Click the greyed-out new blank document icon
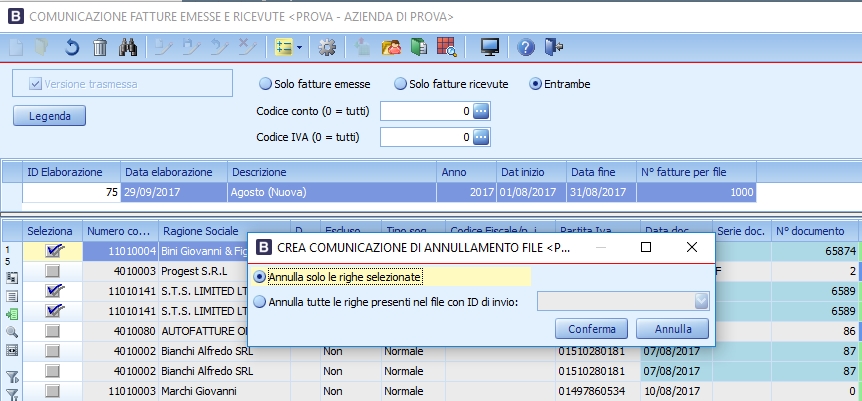This screenshot has height=401, width=862. pyautogui.click(x=16, y=48)
